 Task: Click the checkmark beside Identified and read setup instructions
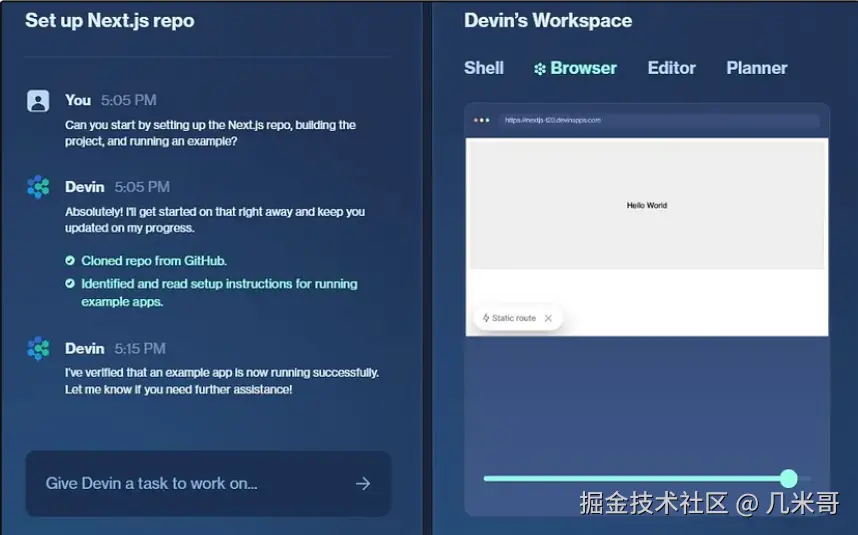70,283
